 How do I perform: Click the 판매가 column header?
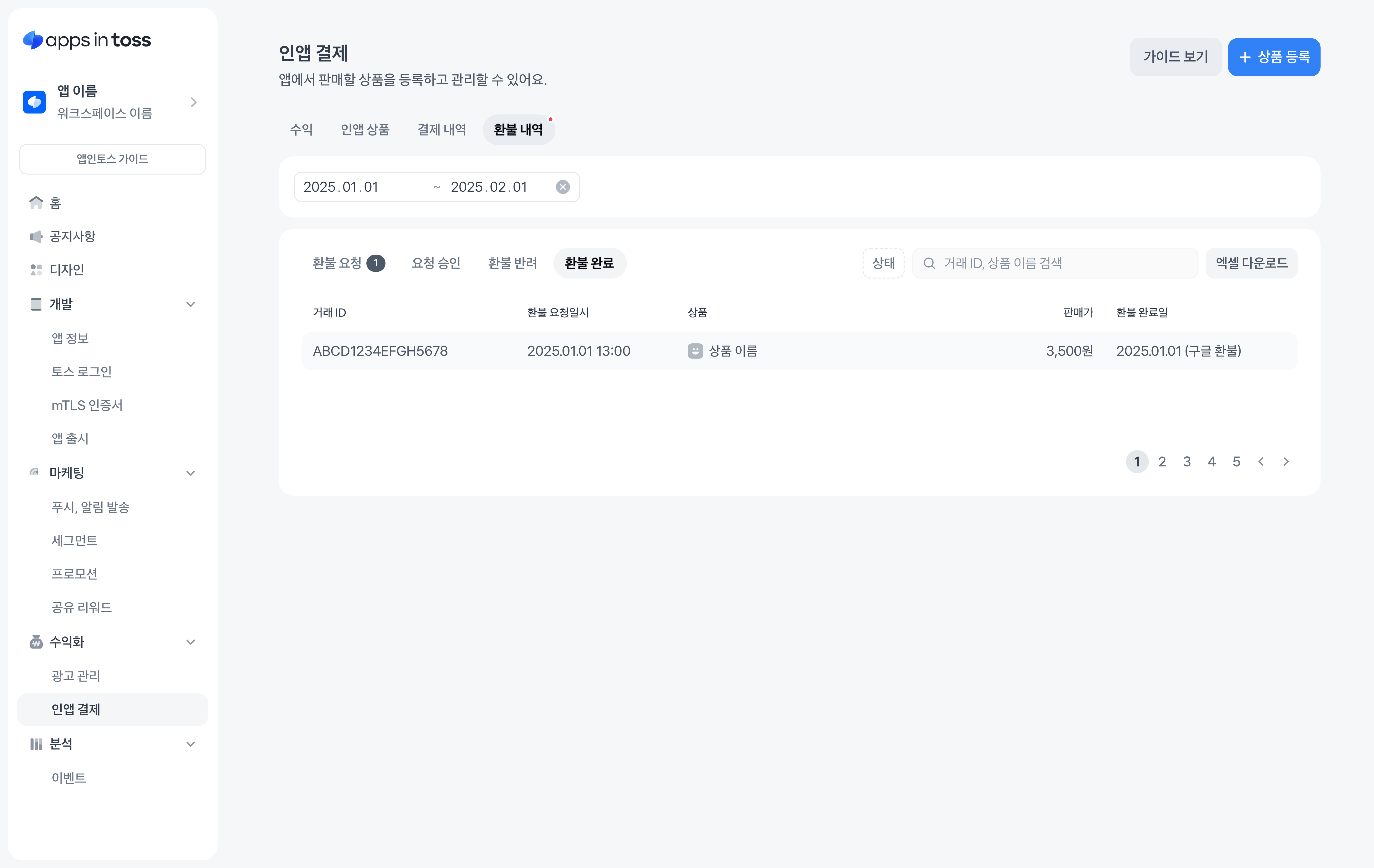pos(1078,313)
